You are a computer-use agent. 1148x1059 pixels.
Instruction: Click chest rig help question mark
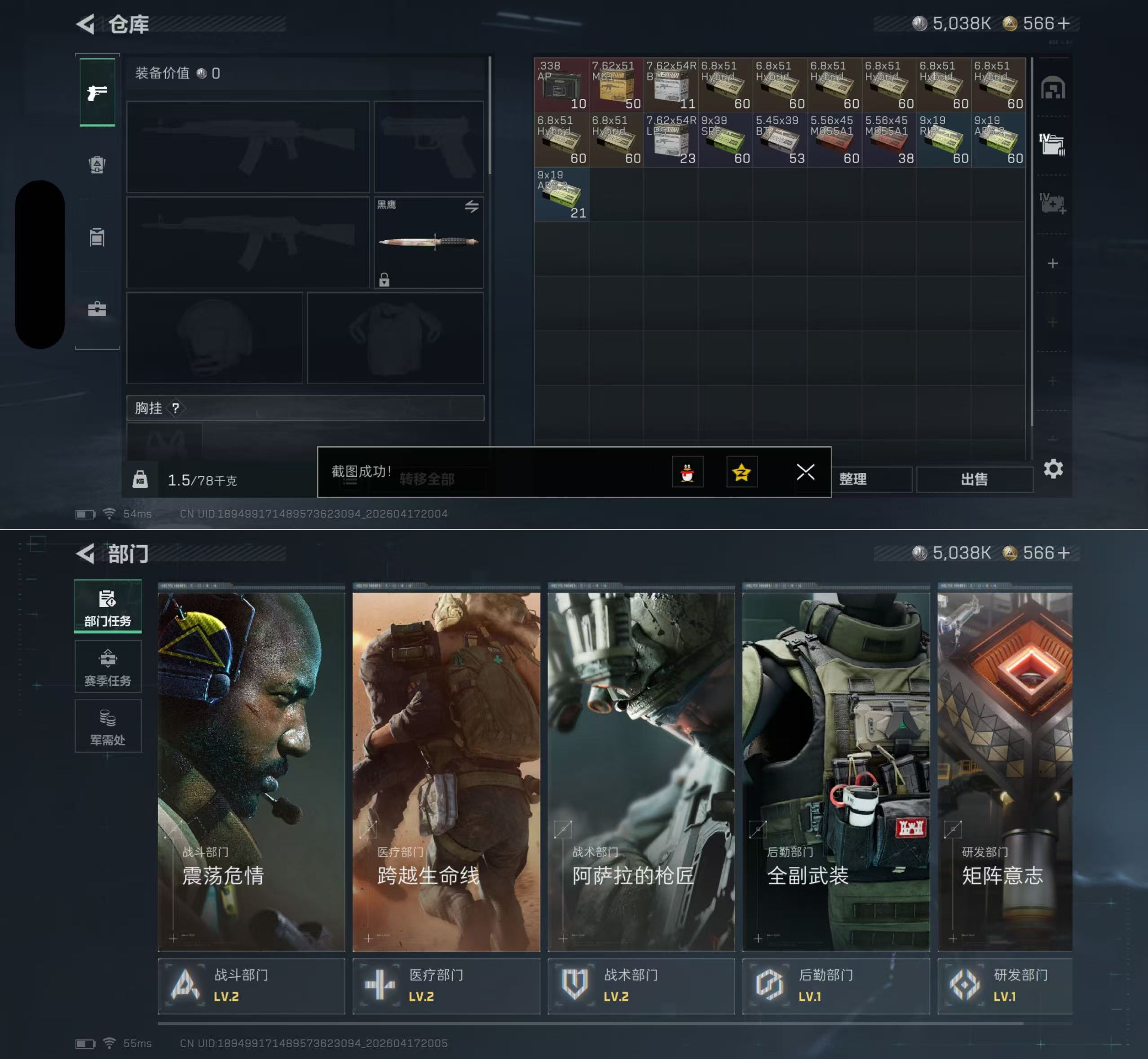(x=176, y=408)
